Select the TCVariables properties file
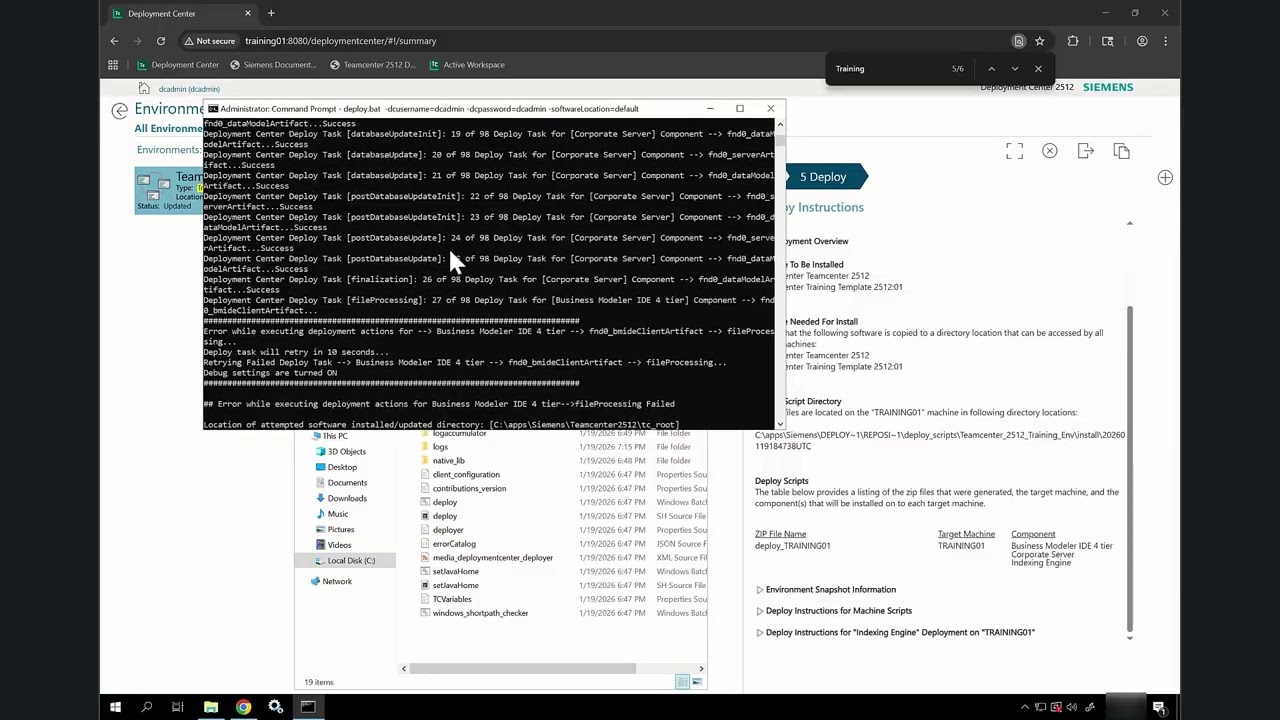The width and height of the screenshot is (1280, 720). 452,599
